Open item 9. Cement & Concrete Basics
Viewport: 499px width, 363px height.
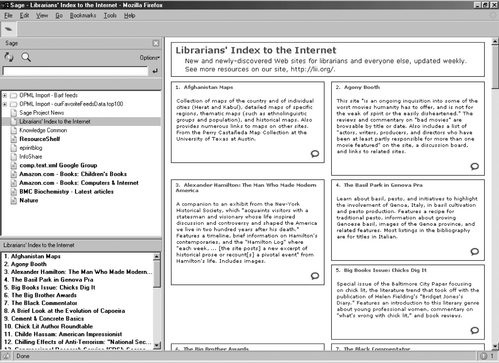click(x=44, y=319)
